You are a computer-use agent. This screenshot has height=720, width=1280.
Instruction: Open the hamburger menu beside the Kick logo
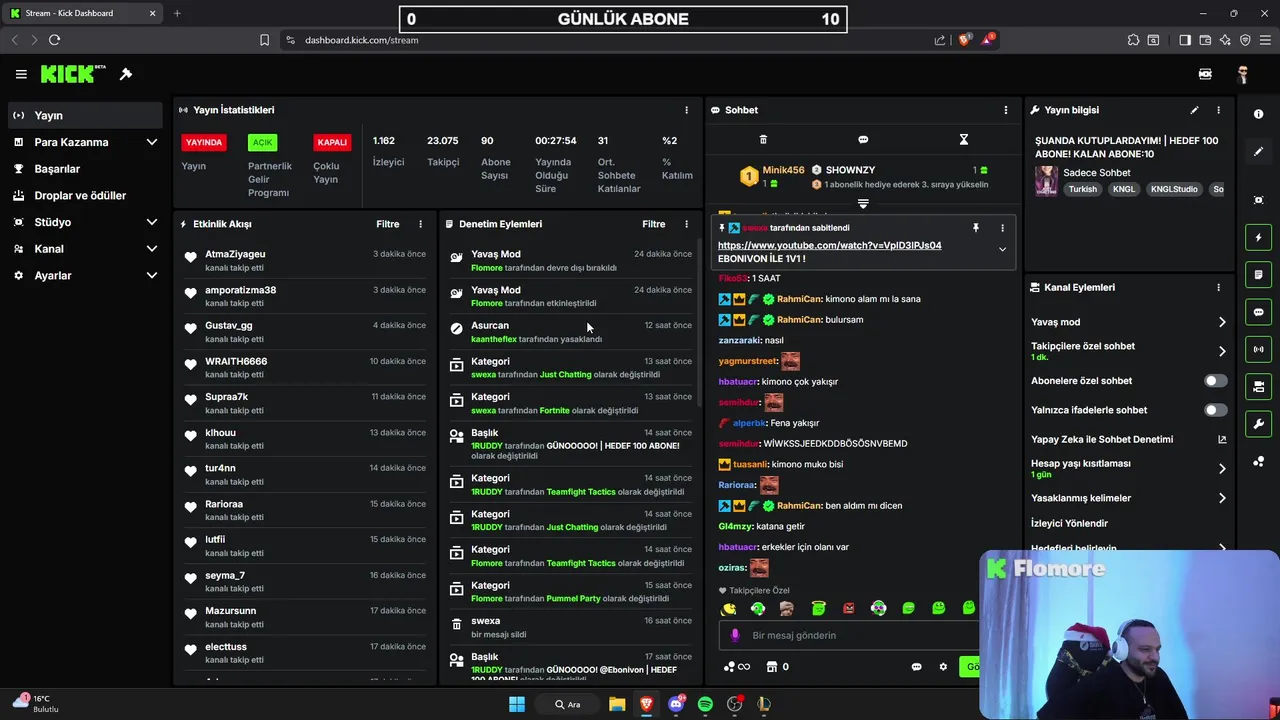[x=21, y=74]
